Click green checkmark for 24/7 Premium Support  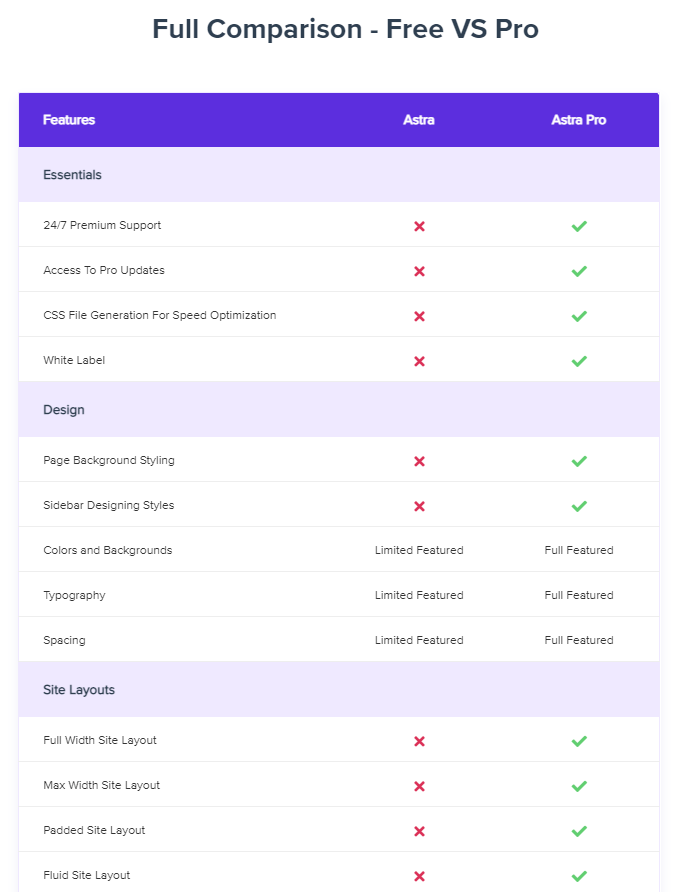[579, 226]
